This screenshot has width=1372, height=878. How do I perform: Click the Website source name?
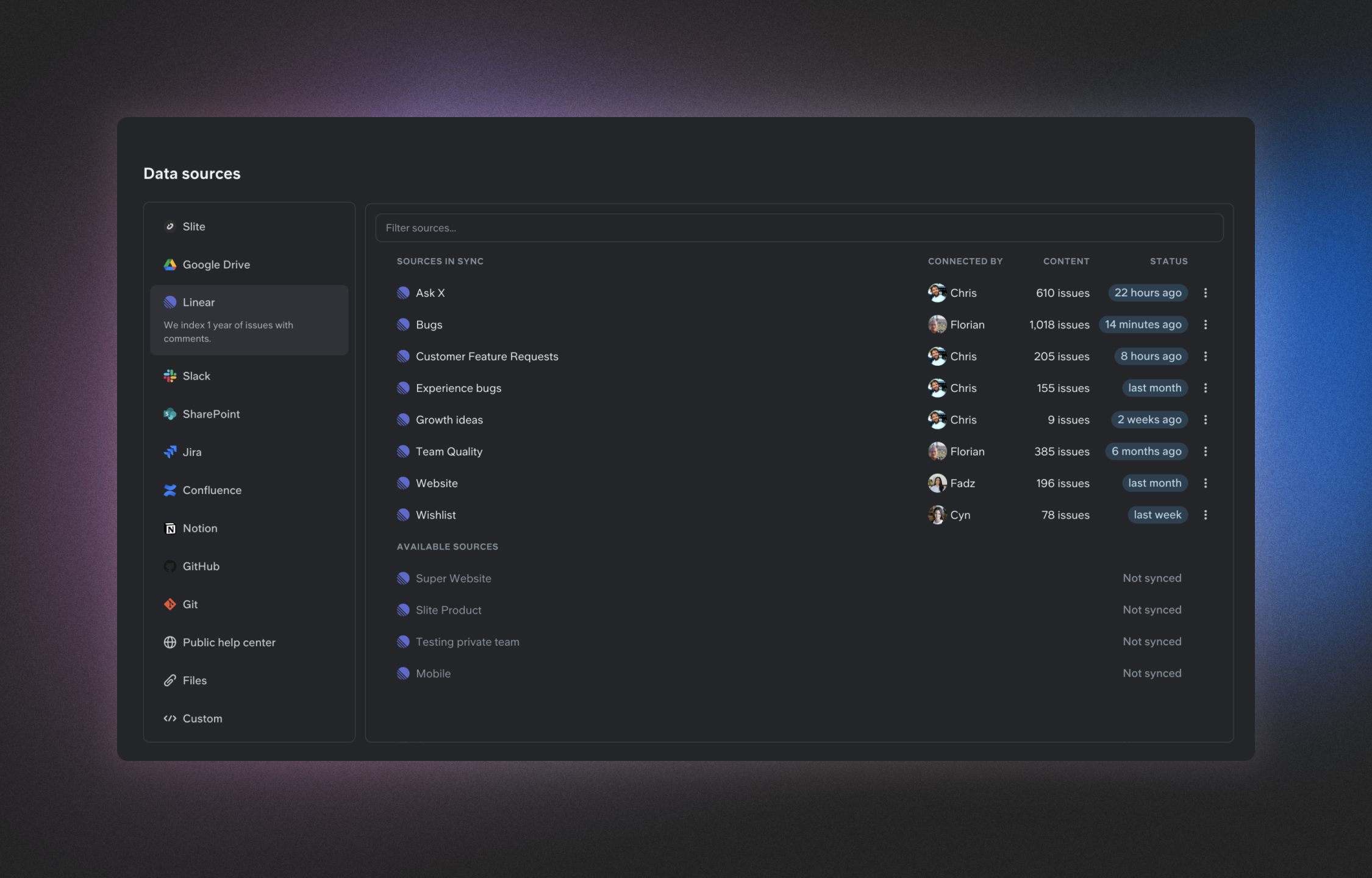[437, 483]
